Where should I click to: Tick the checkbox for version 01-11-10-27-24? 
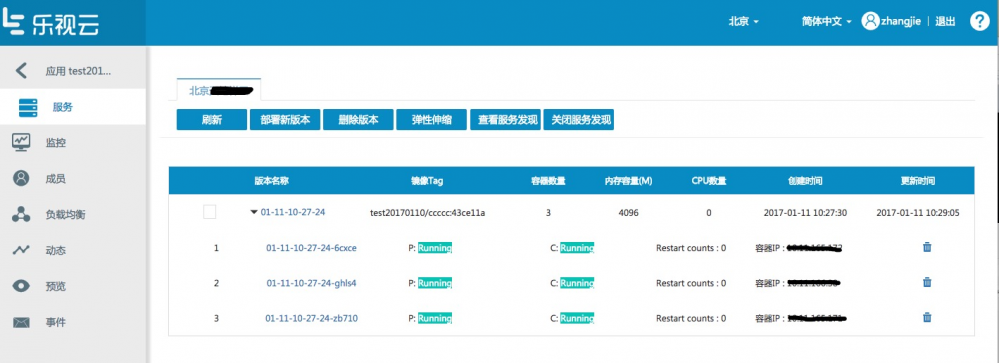coord(210,212)
